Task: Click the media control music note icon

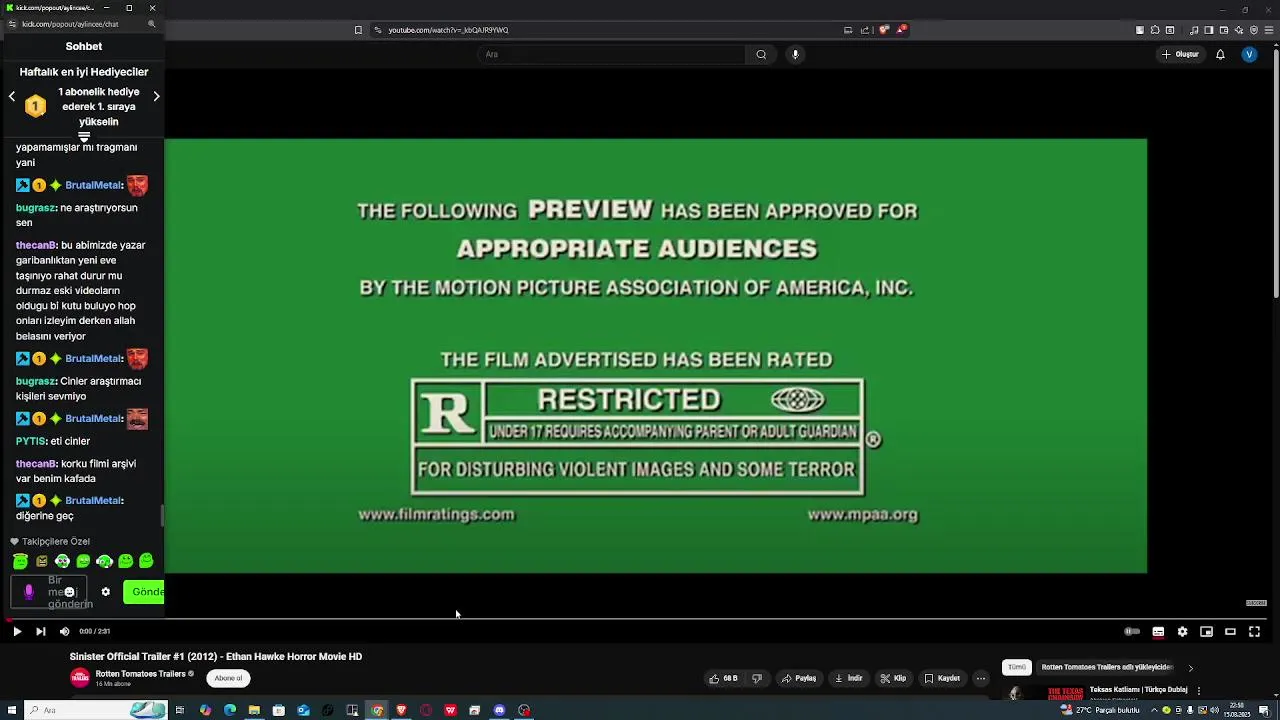Action: tap(1194, 30)
